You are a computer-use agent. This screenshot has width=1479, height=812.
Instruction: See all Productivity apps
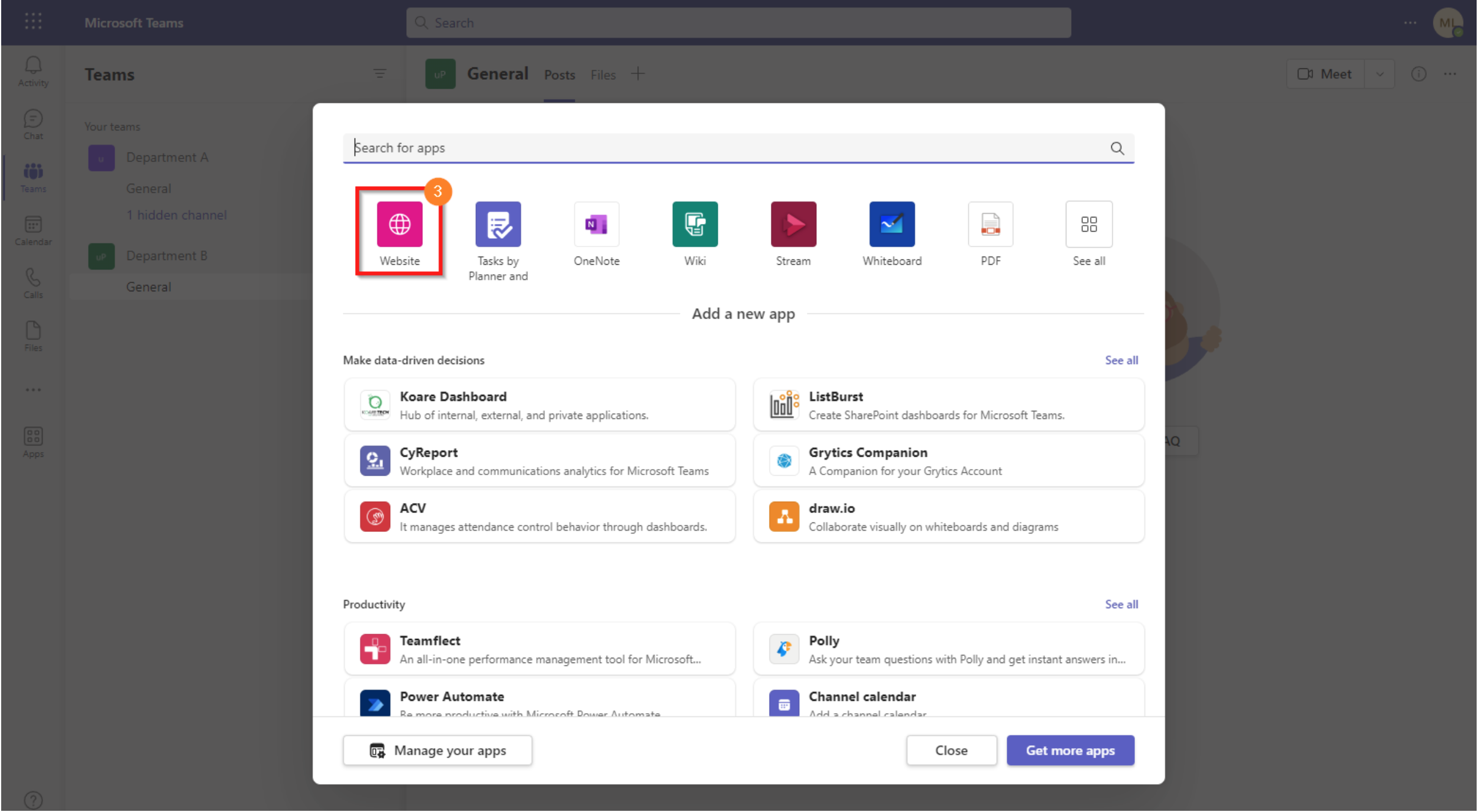[x=1121, y=605]
